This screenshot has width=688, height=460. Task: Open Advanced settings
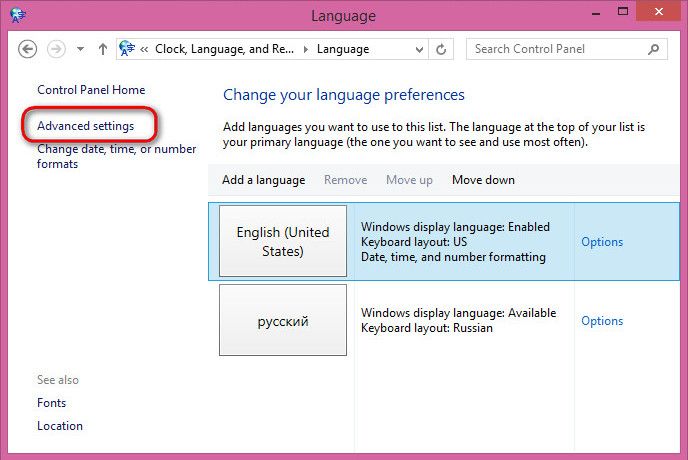[x=86, y=126]
